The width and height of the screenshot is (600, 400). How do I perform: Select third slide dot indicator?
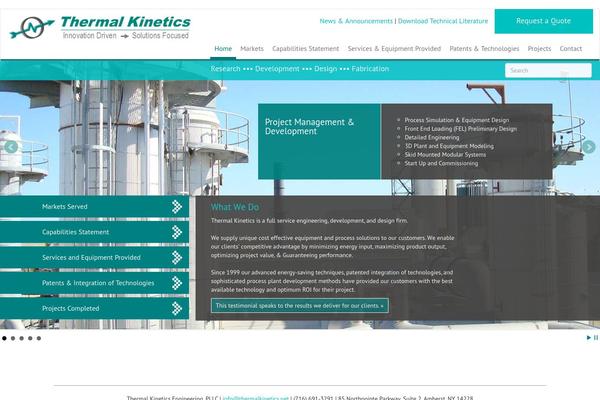pyautogui.click(x=21, y=338)
